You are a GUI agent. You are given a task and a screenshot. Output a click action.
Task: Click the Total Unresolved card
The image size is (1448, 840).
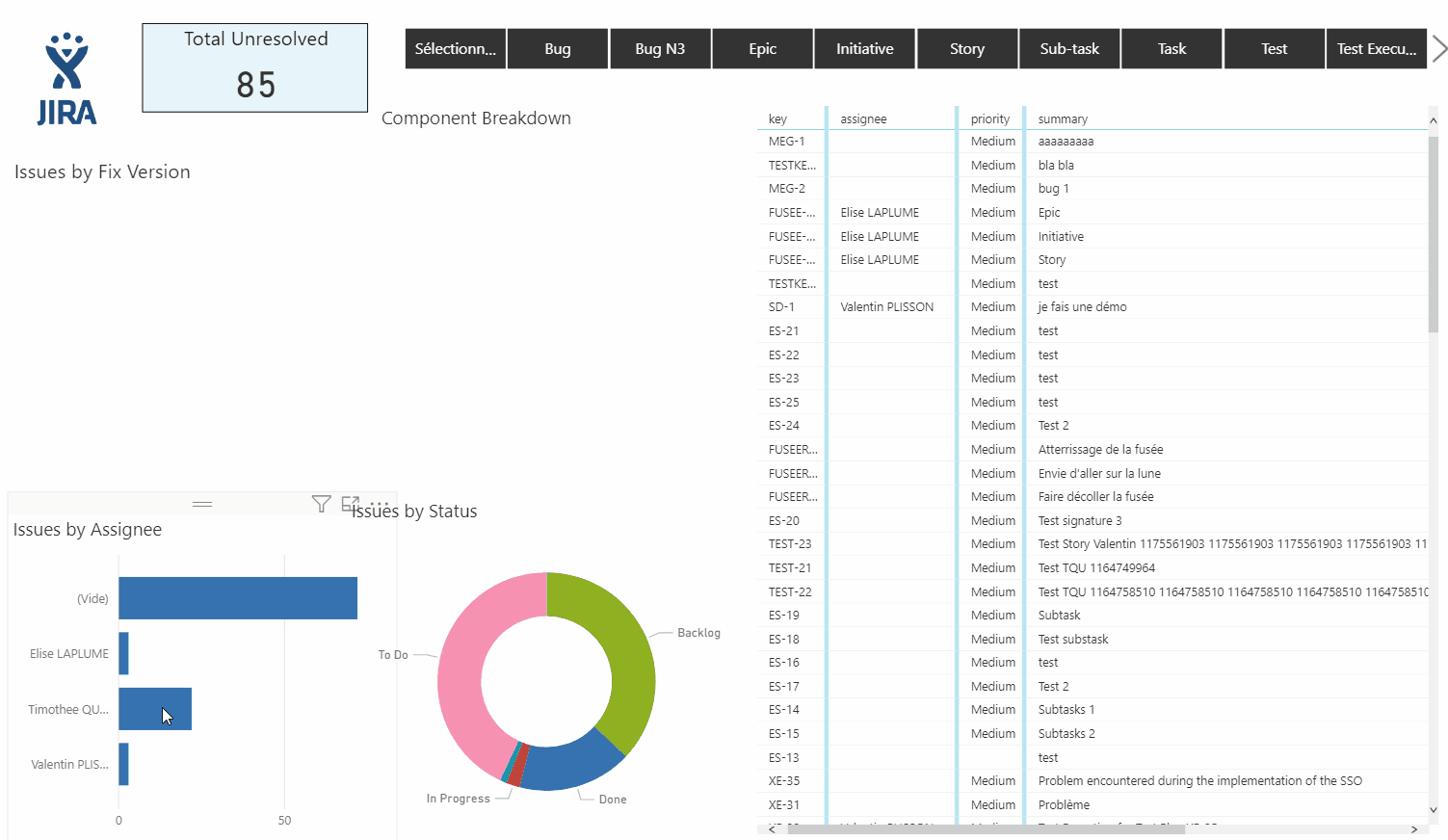click(255, 67)
